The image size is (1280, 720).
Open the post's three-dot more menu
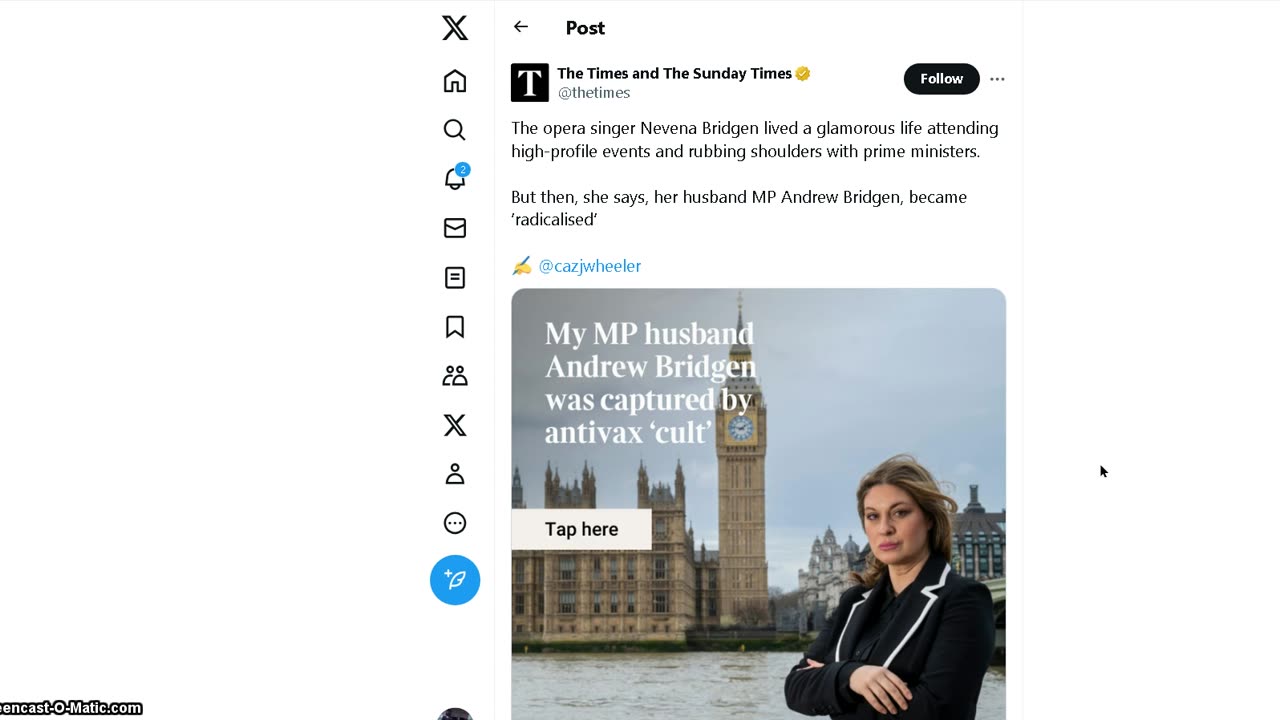click(x=997, y=79)
